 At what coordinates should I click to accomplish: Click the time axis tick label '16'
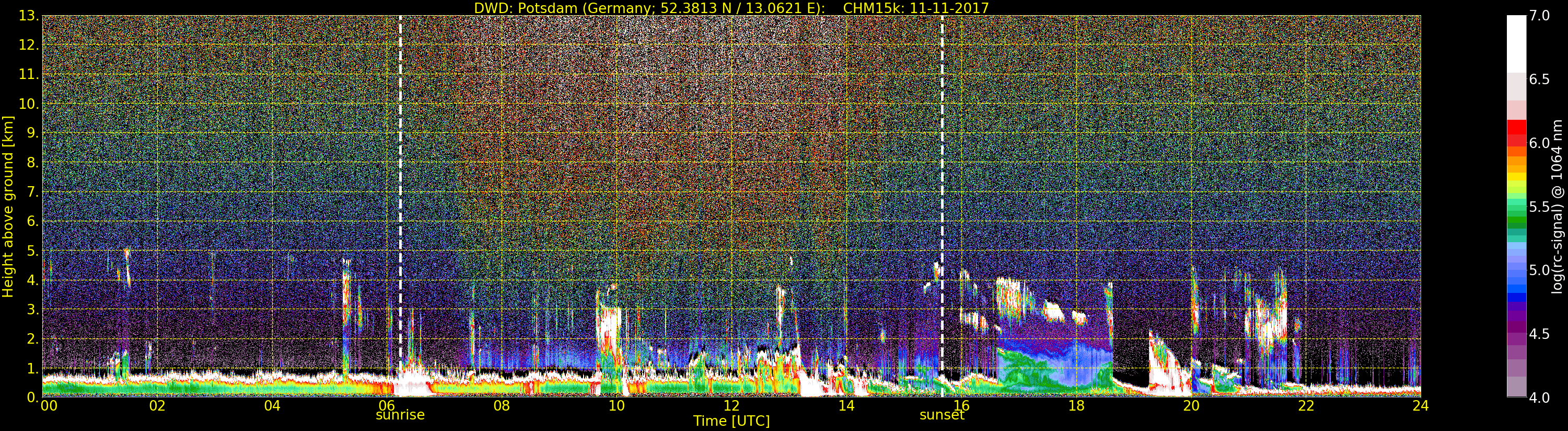961,405
